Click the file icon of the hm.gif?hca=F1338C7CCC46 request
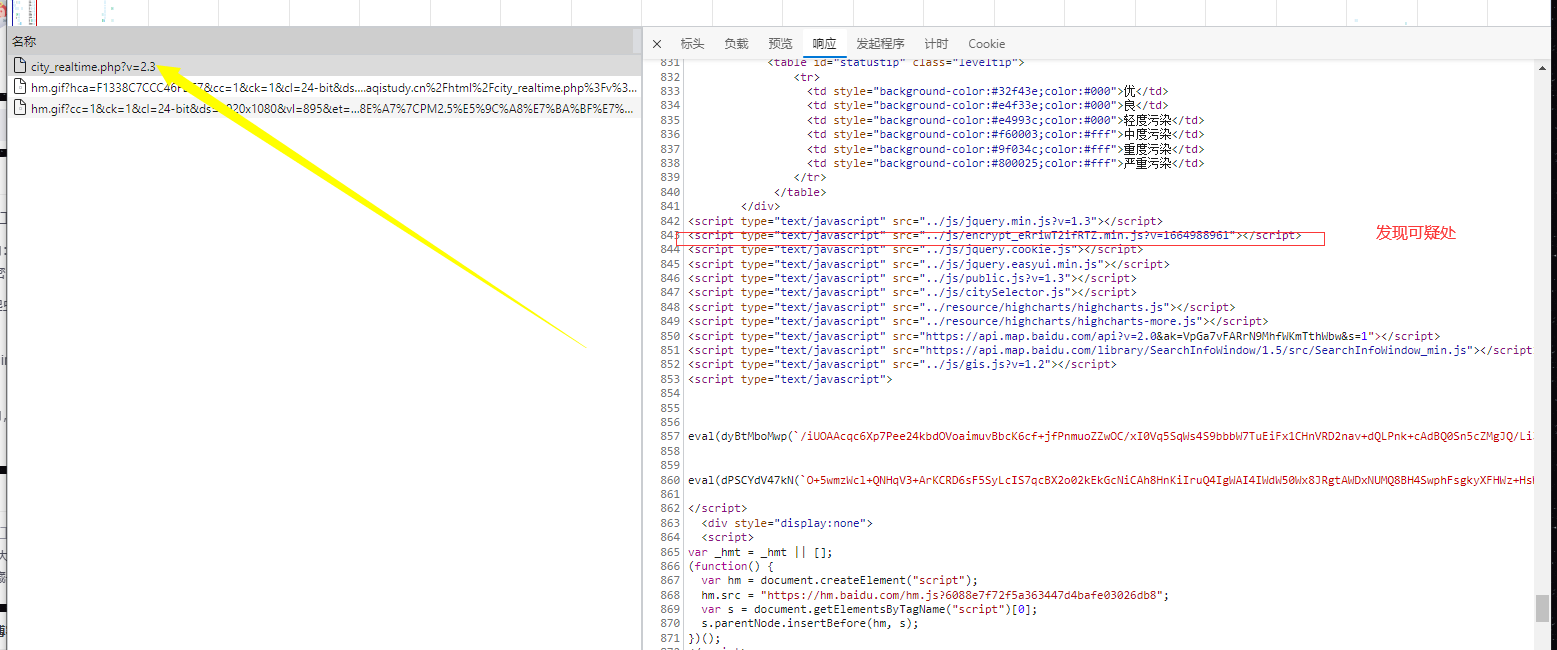The image size is (1557, 650). click(x=19, y=87)
